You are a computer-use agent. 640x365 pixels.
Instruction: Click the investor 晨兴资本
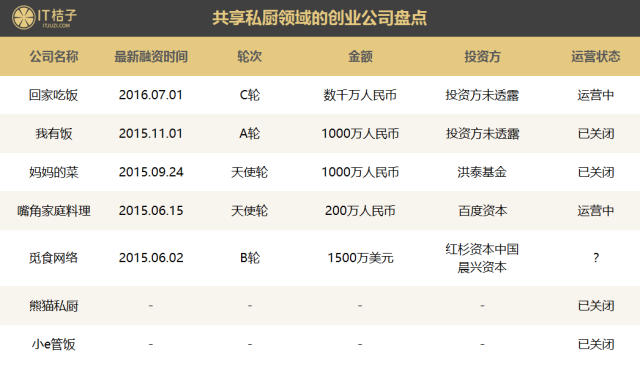(x=482, y=267)
